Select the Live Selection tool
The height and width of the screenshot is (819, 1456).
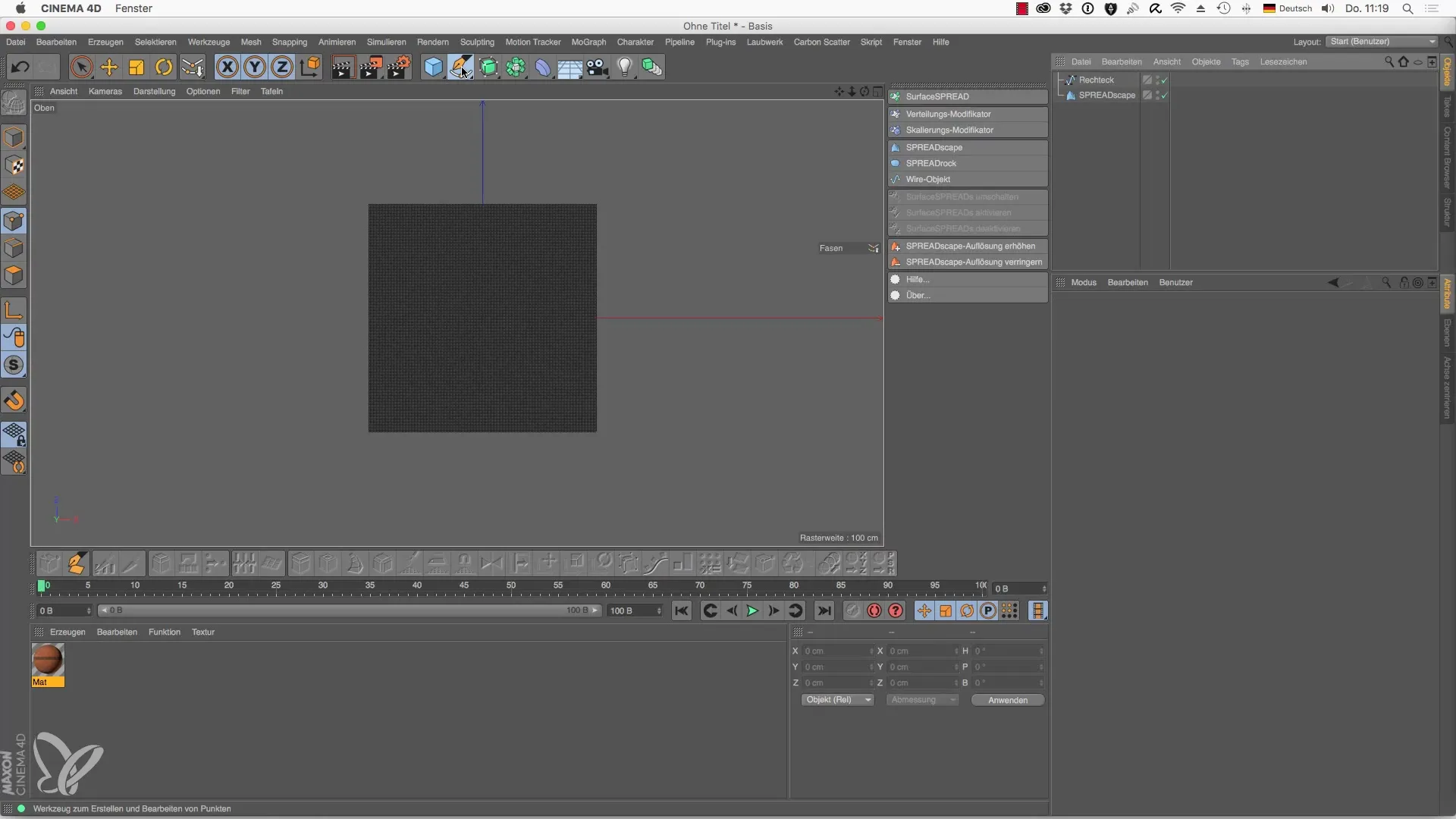click(x=81, y=67)
